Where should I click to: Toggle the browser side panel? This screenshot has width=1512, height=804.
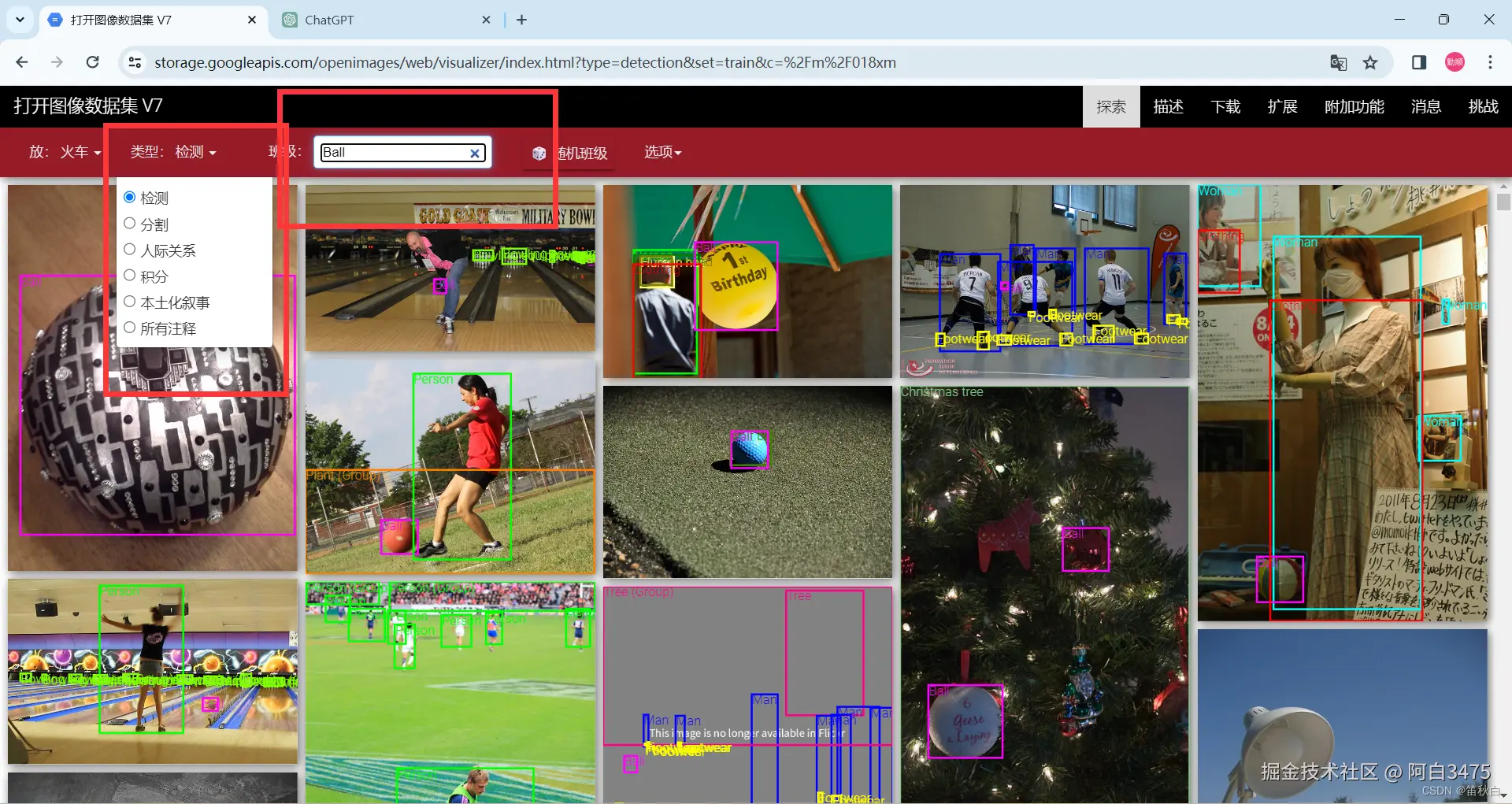(x=1419, y=62)
